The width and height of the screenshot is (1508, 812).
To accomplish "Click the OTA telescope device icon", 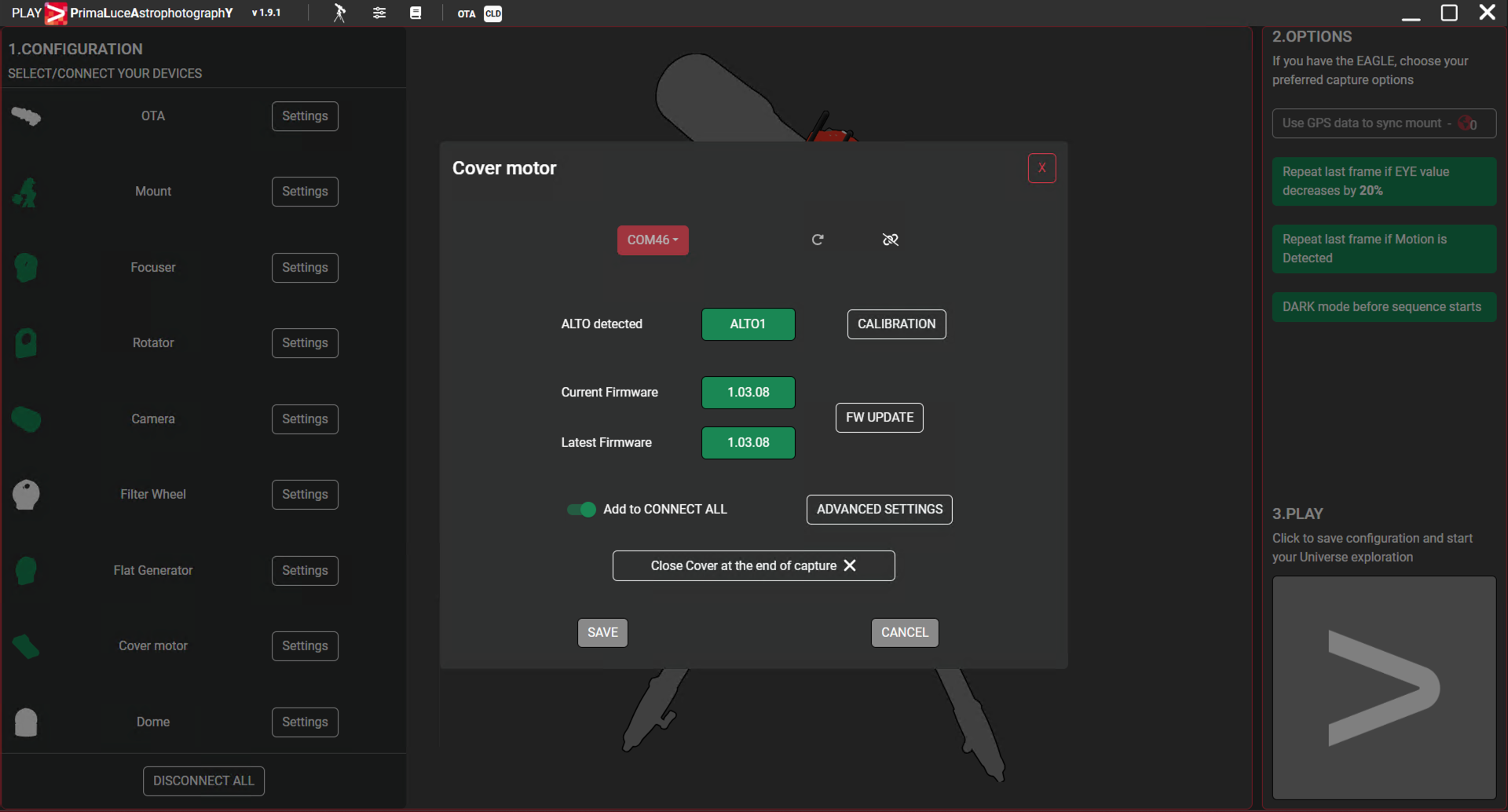I will point(26,116).
